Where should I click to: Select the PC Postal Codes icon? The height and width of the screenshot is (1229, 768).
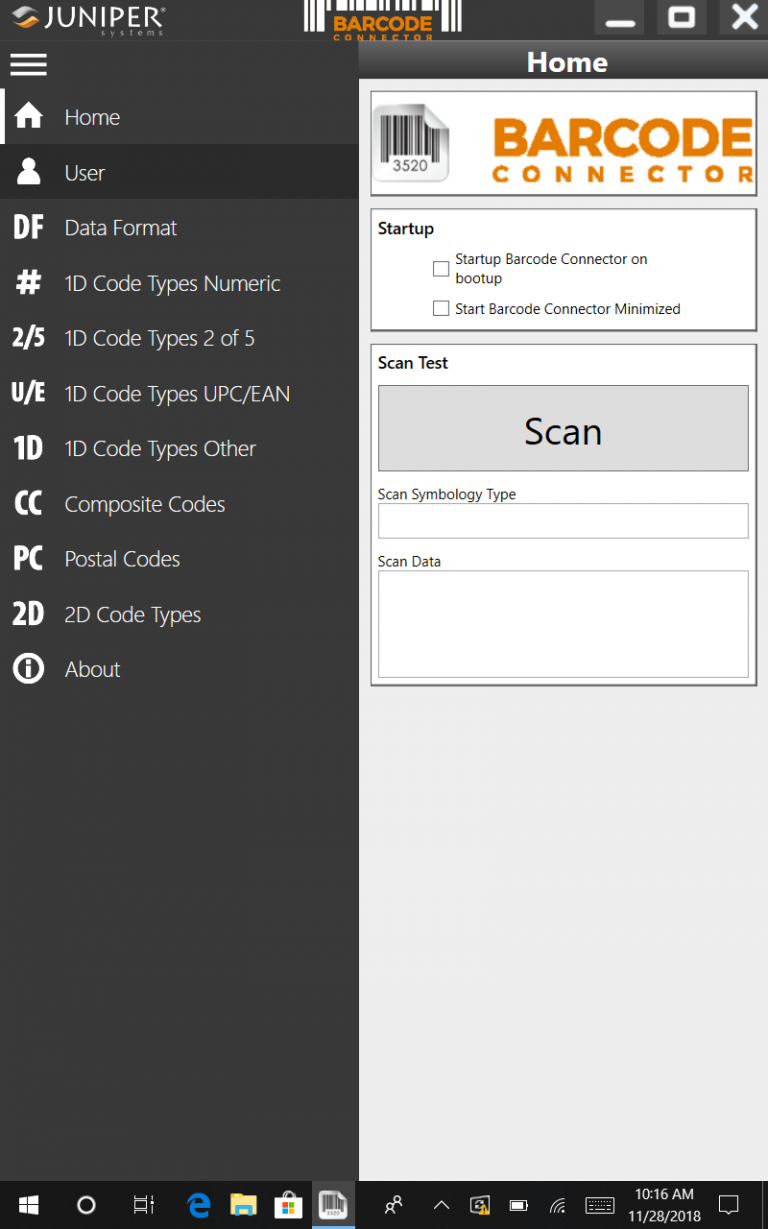tap(28, 558)
